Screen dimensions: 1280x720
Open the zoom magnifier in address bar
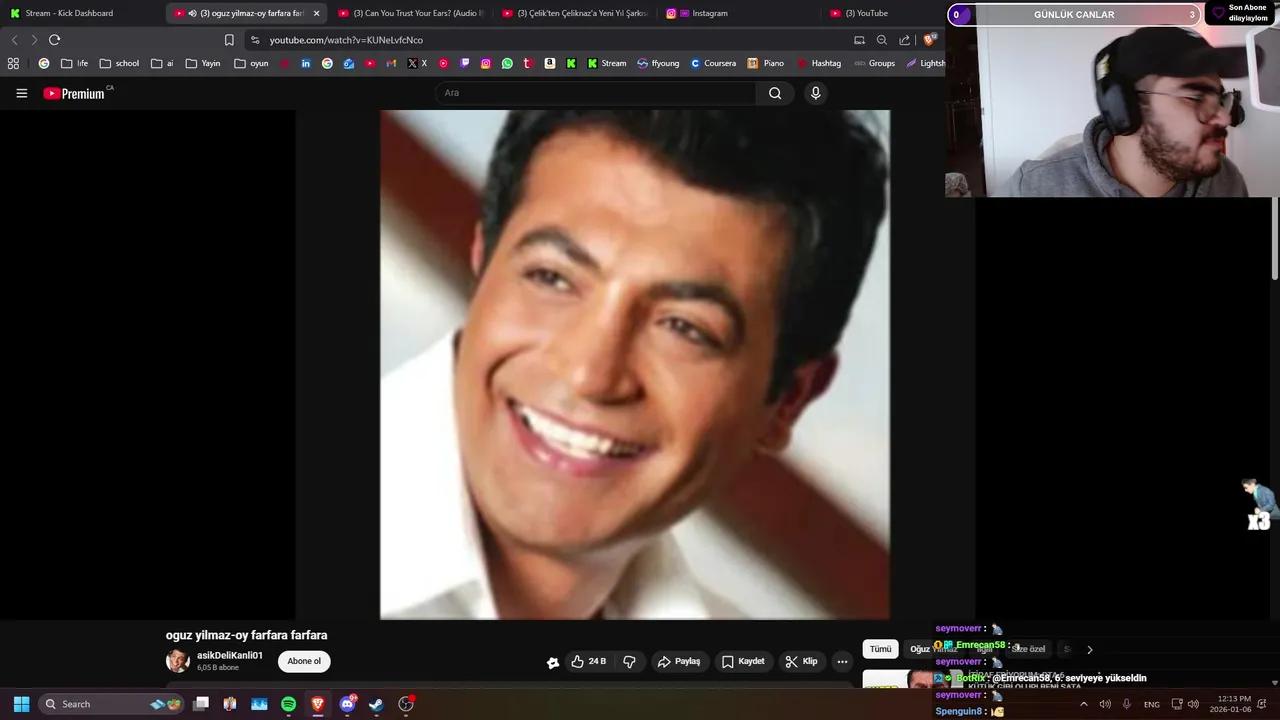click(882, 40)
